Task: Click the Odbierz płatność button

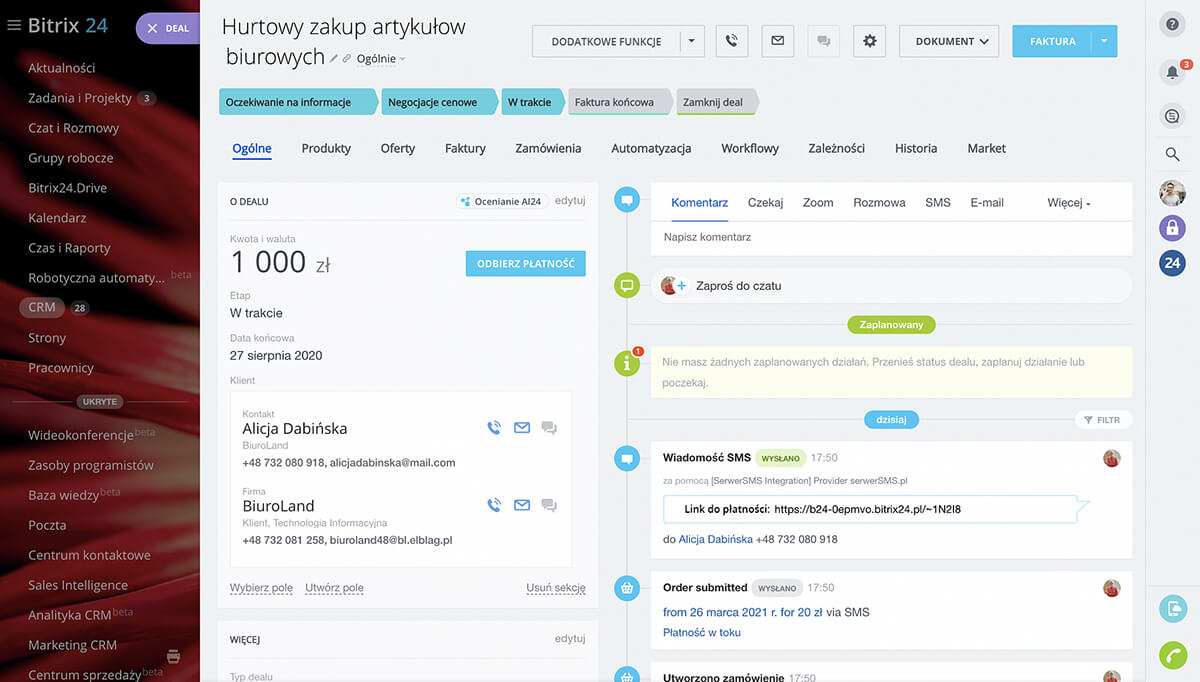Action: pyautogui.click(x=525, y=264)
